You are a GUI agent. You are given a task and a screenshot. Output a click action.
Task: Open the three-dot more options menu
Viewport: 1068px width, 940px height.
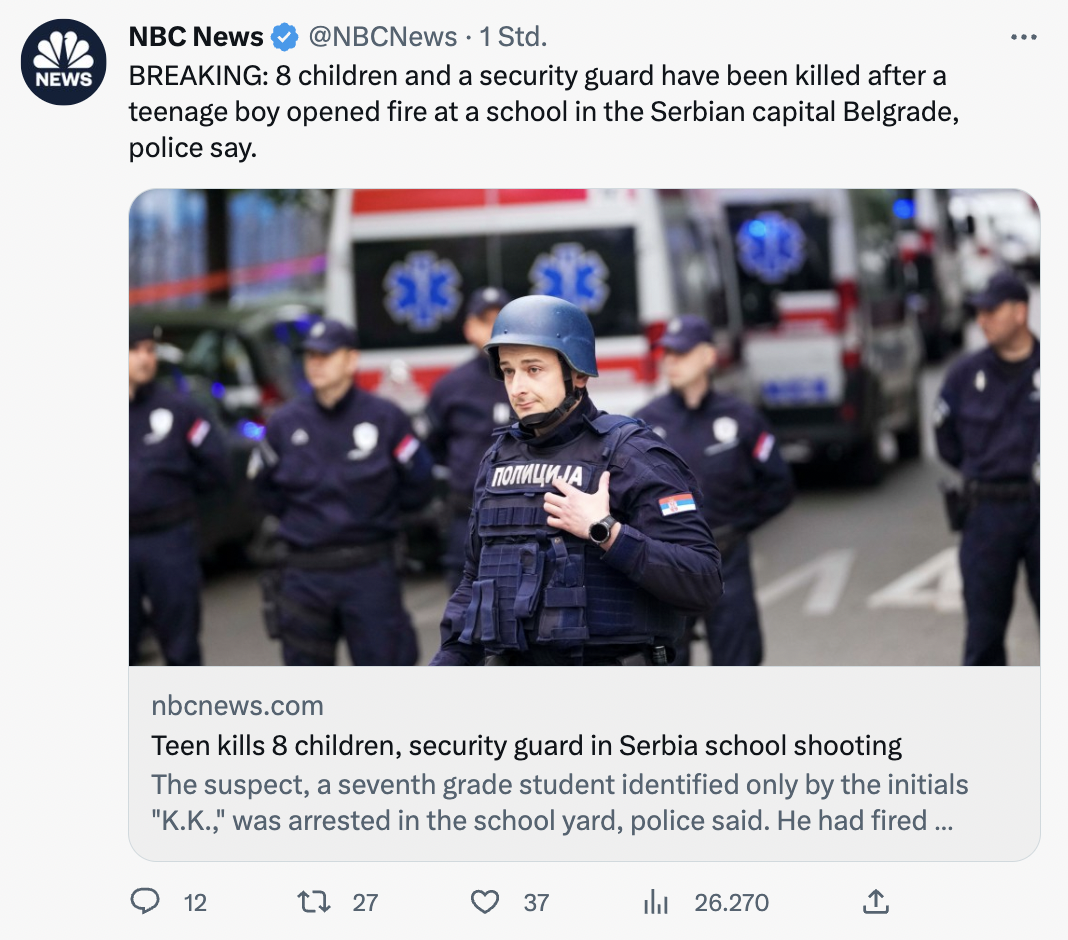pos(1023,38)
